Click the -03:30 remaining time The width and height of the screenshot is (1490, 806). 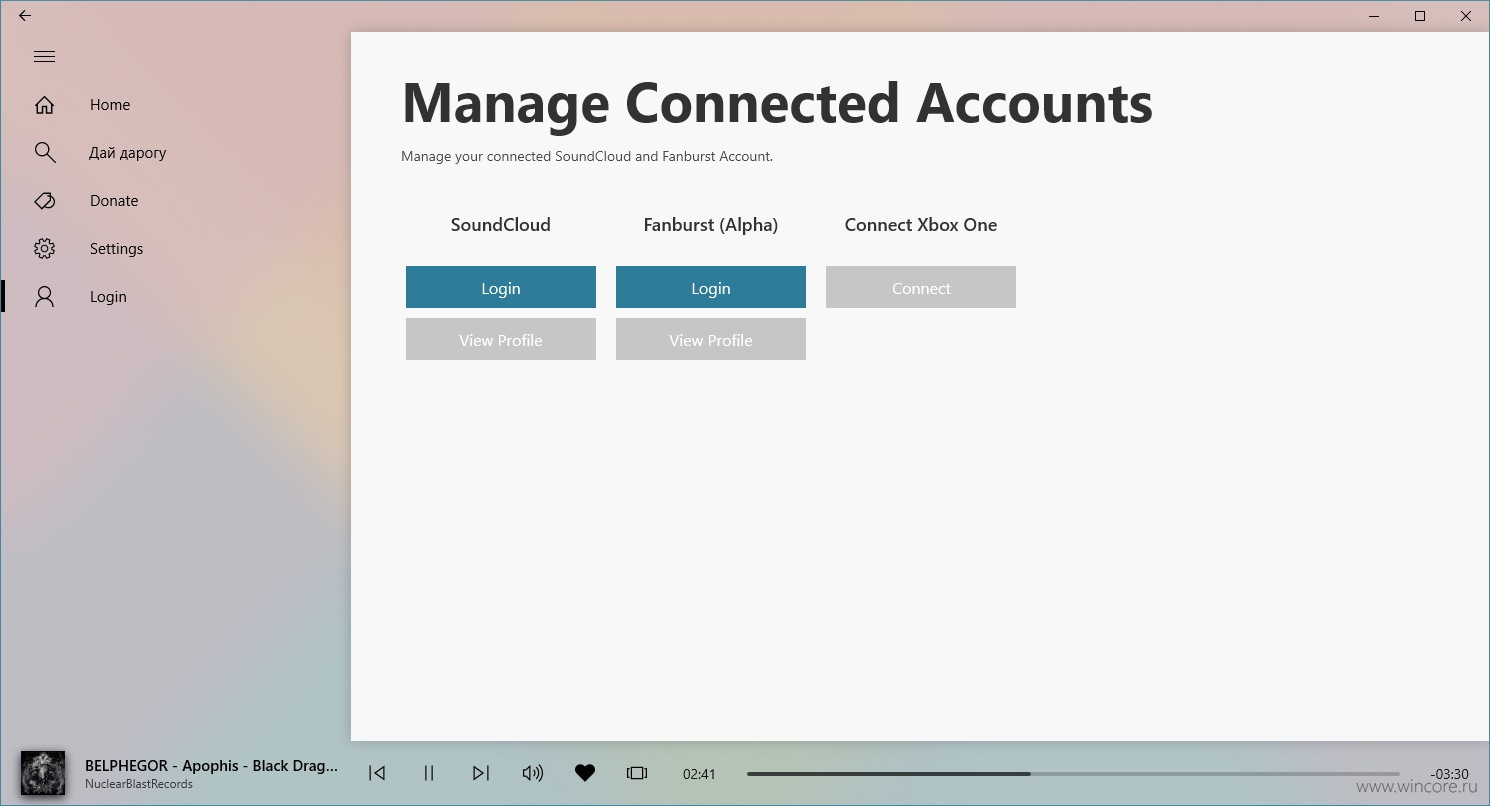(1449, 774)
